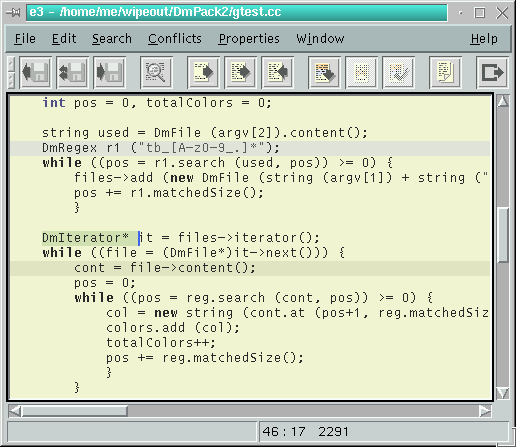Click the exit arrow icon at toolbar end
Viewport: 516px width, 447px height.
(x=492, y=72)
